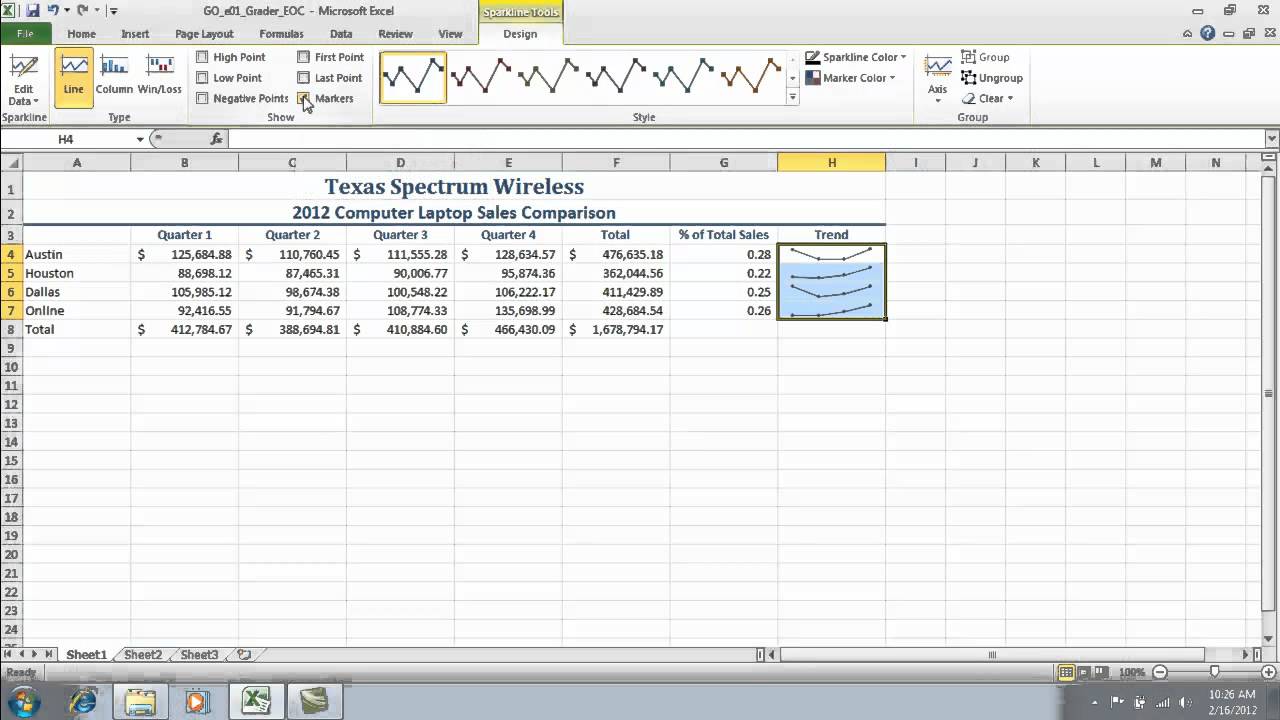Click the volume speaker tray icon
The width and height of the screenshot is (1280, 720).
coord(1184,702)
